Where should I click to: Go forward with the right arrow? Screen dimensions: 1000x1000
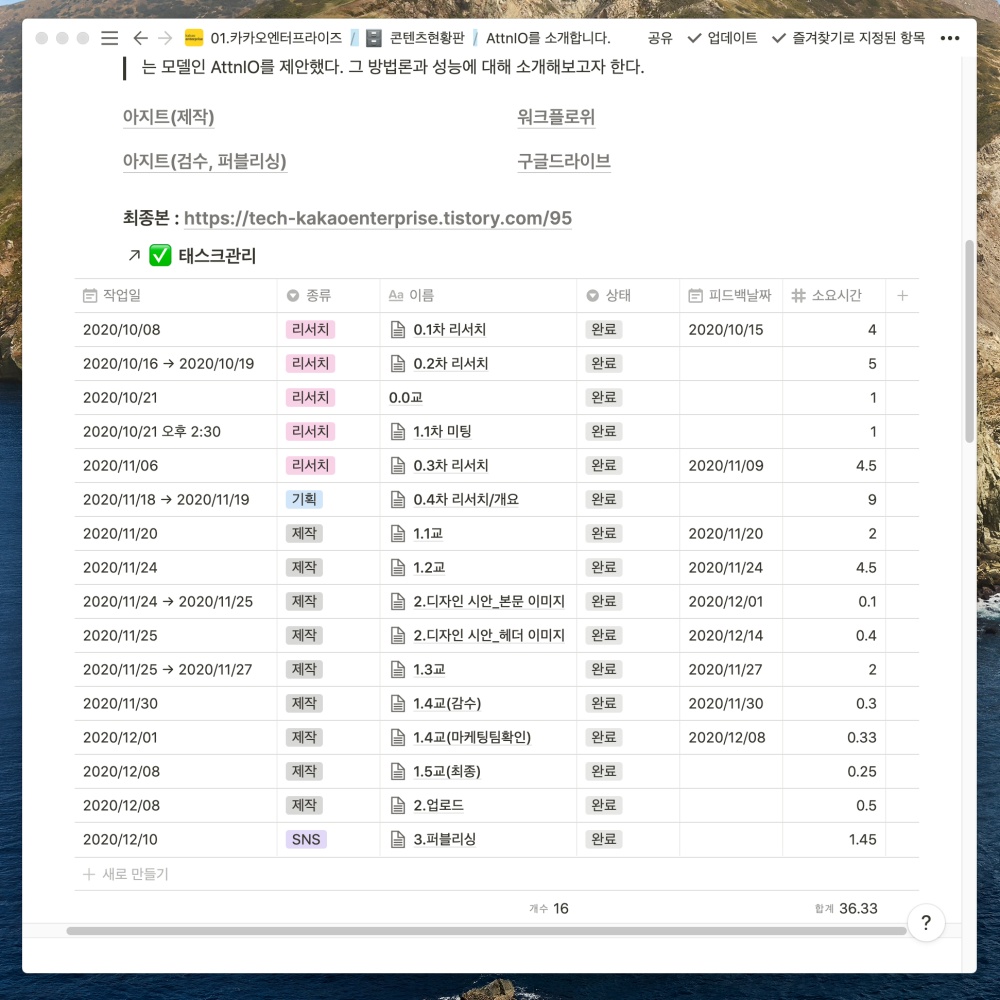165,38
